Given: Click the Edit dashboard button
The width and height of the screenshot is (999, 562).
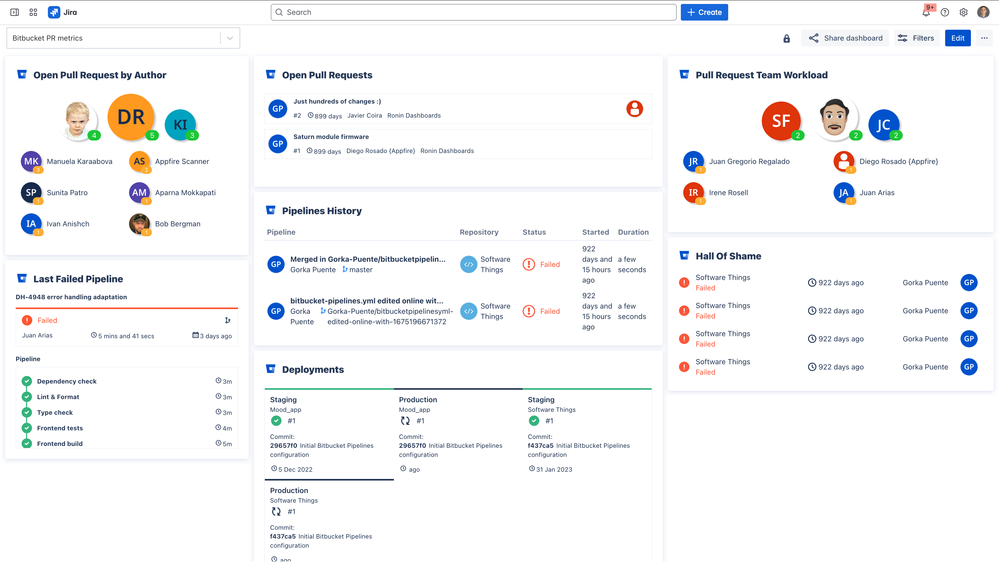Looking at the screenshot, I should (x=958, y=38).
